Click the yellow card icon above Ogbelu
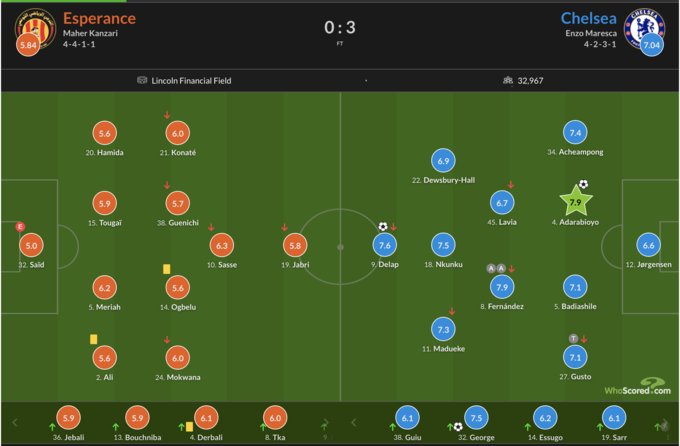The width and height of the screenshot is (680, 446). [166, 268]
